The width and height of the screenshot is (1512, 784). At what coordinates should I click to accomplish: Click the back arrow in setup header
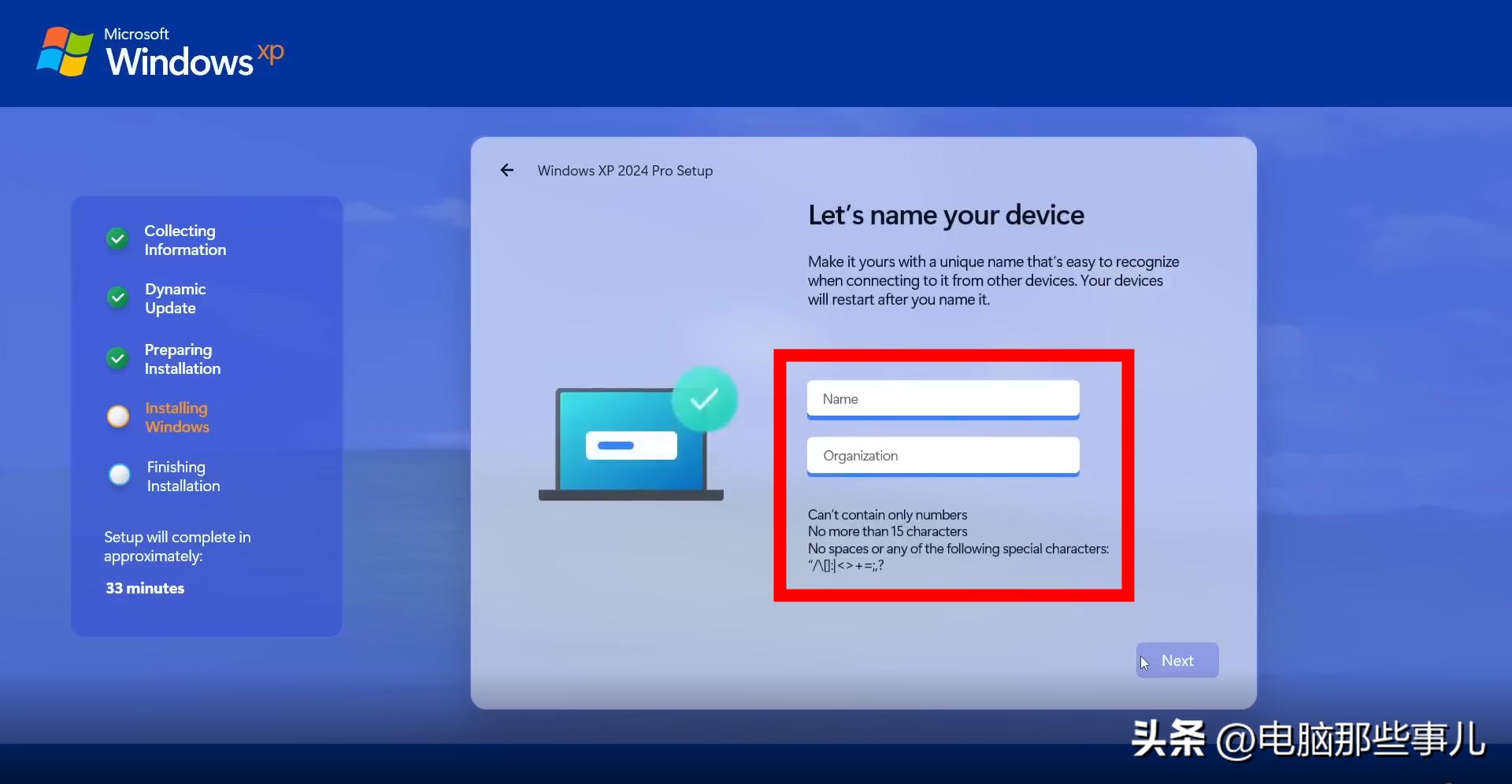506,170
